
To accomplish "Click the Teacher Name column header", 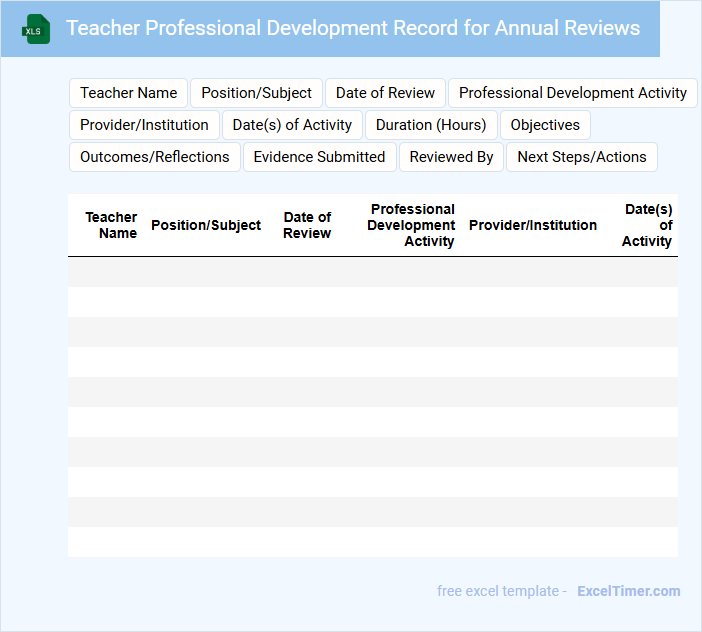I will 111,225.
